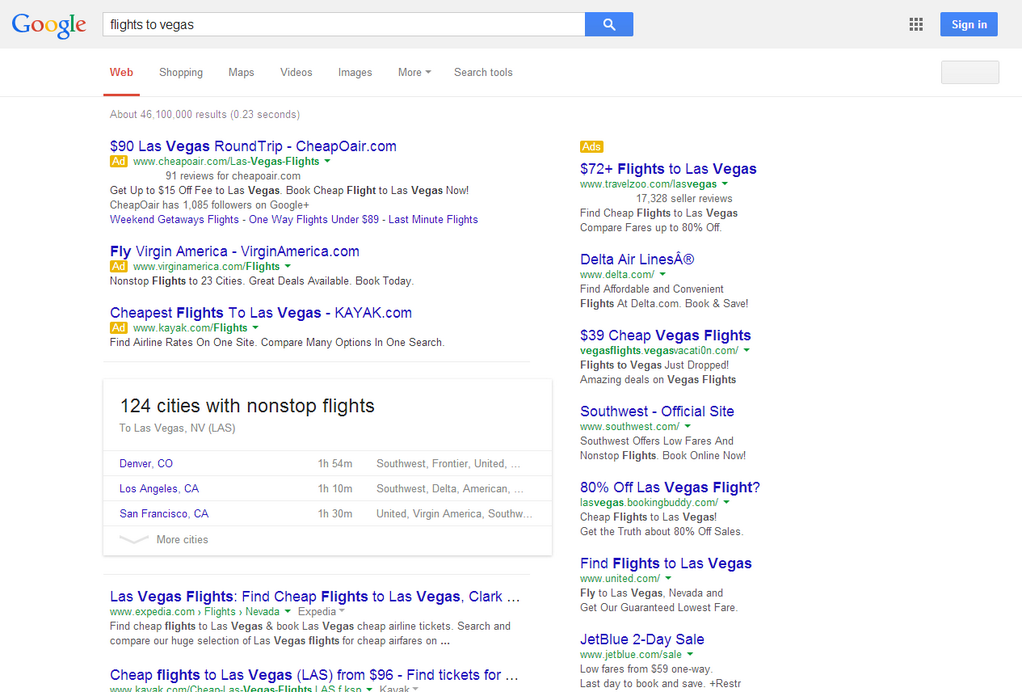Viewport: 1022px width, 692px height.
Task: Click the Ad badge beside cheapoair.com URL
Action: [x=119, y=161]
